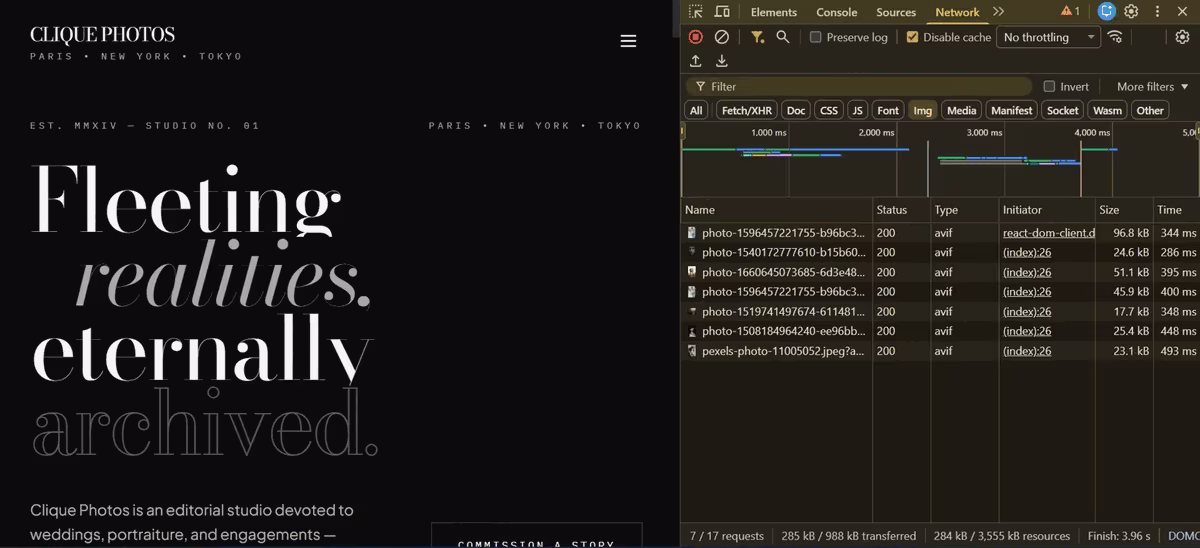Click the 493 ms time cell
The image size is (1200, 548).
point(1177,351)
